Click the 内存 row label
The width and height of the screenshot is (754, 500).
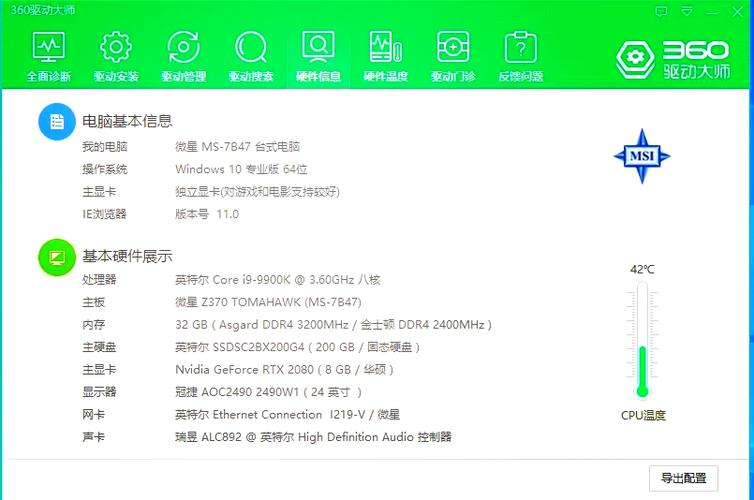coord(93,325)
